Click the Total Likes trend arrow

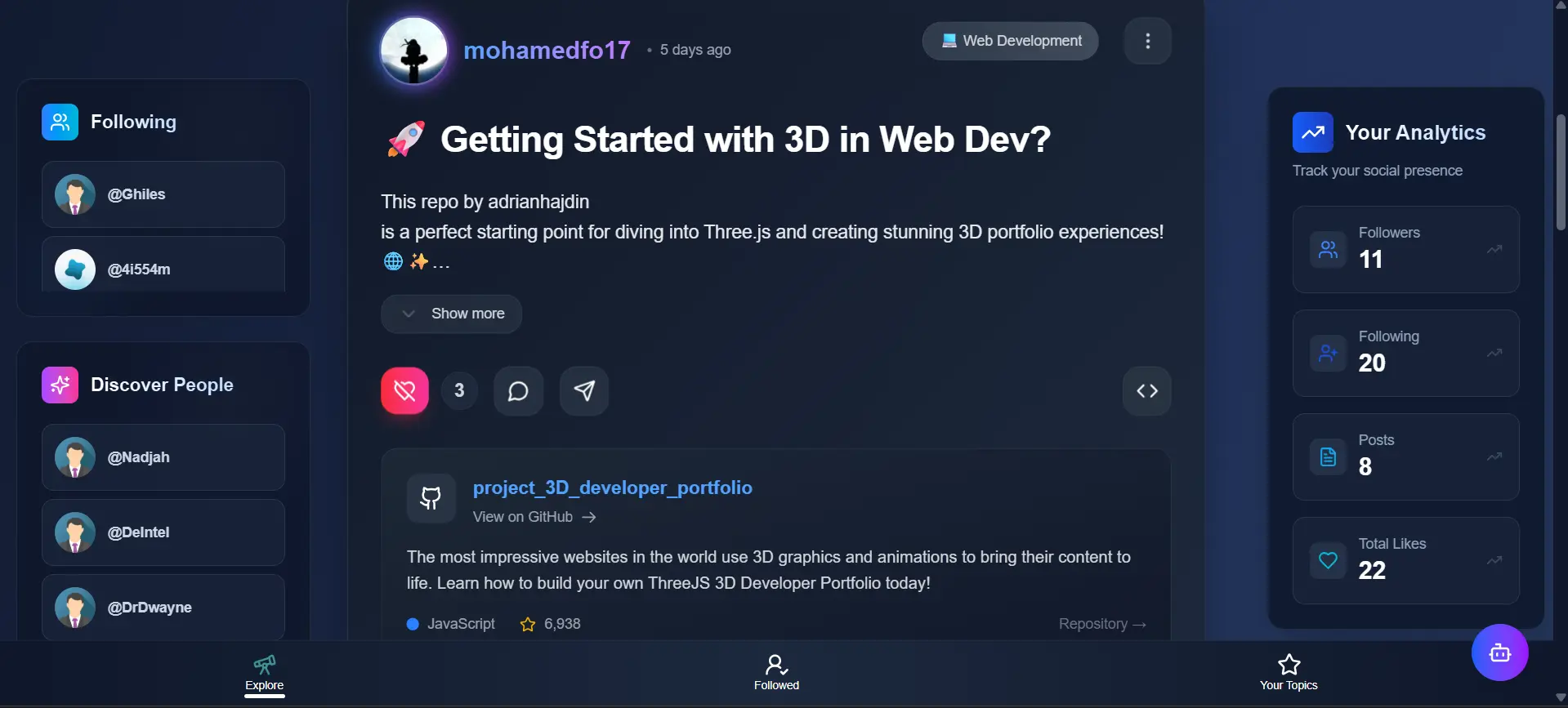point(1494,560)
